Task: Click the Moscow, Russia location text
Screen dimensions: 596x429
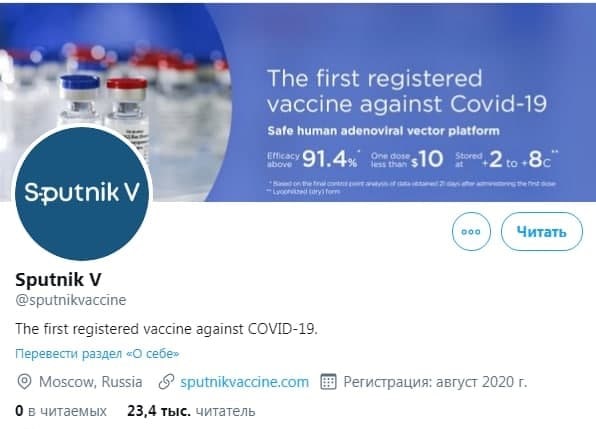Action: click(x=90, y=382)
